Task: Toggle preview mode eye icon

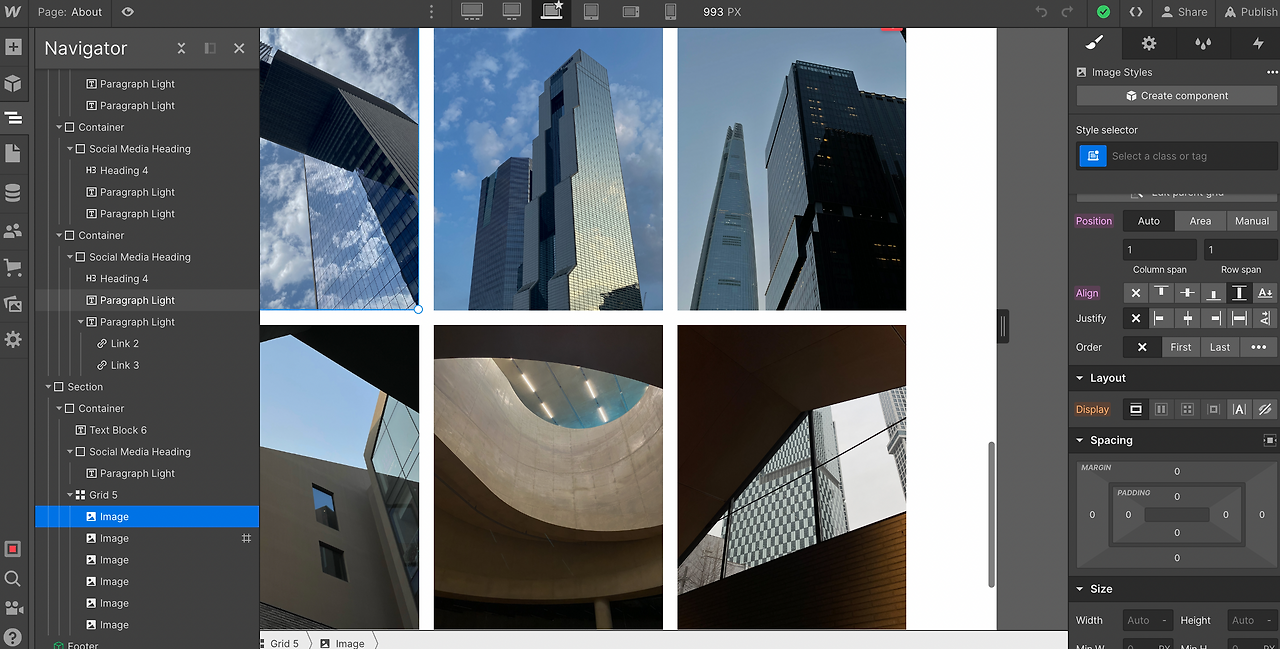Action: click(x=127, y=12)
